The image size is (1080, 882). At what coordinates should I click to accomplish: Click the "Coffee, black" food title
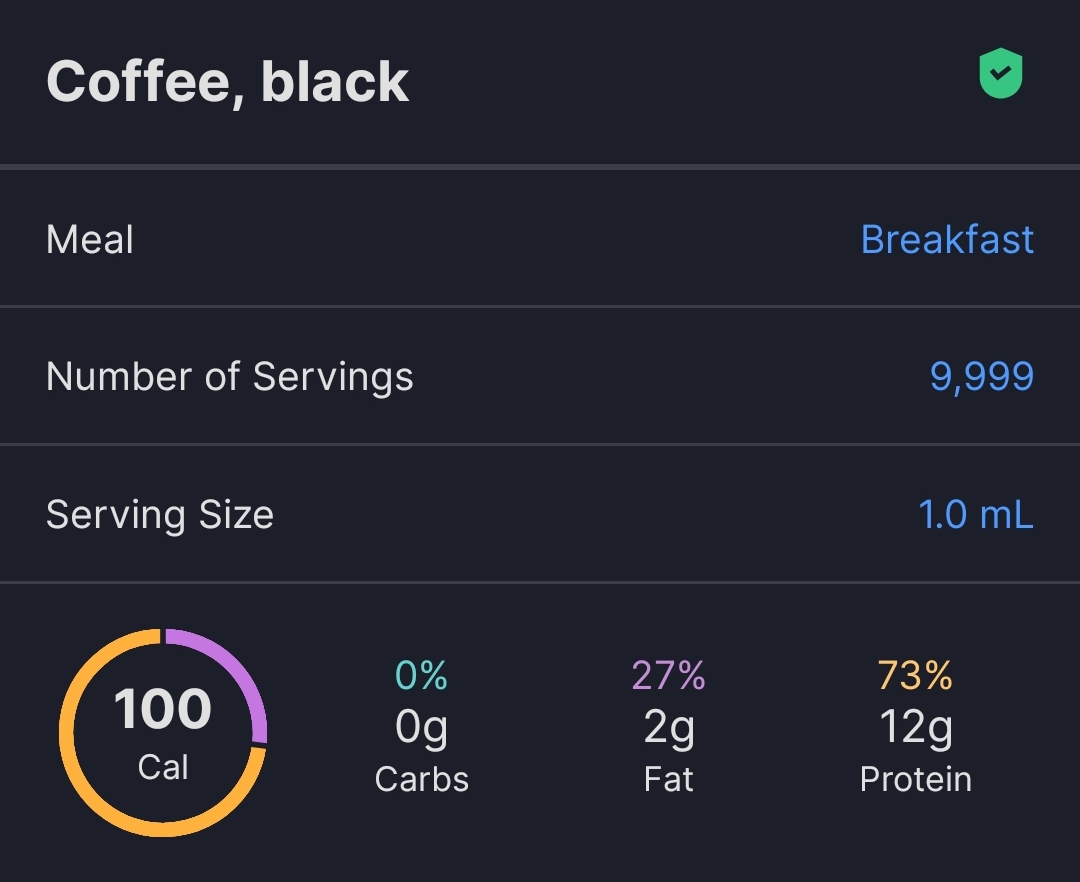[227, 81]
